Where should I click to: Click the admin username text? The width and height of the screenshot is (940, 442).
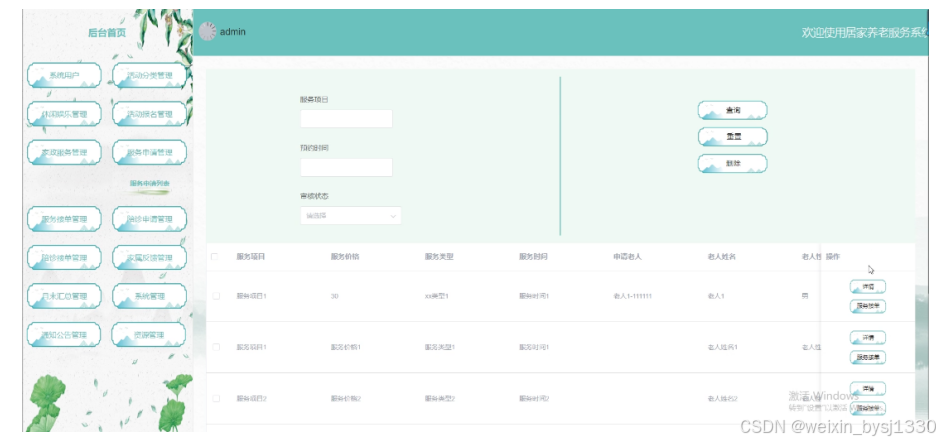(x=233, y=32)
